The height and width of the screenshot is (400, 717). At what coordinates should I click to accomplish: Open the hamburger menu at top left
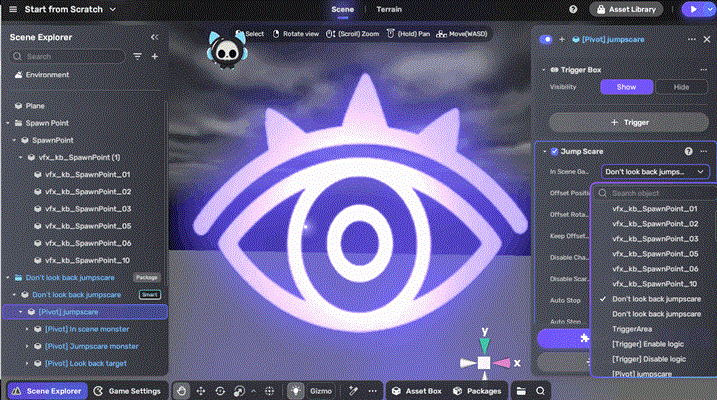click(x=13, y=9)
